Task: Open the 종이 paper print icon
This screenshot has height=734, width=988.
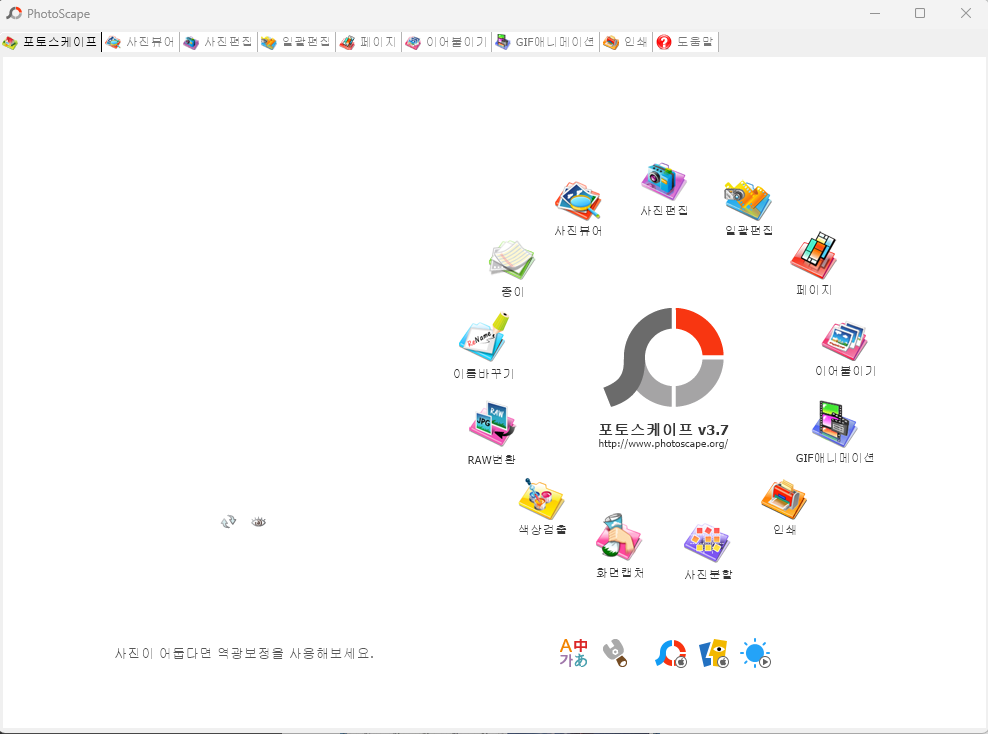Action: [x=510, y=260]
